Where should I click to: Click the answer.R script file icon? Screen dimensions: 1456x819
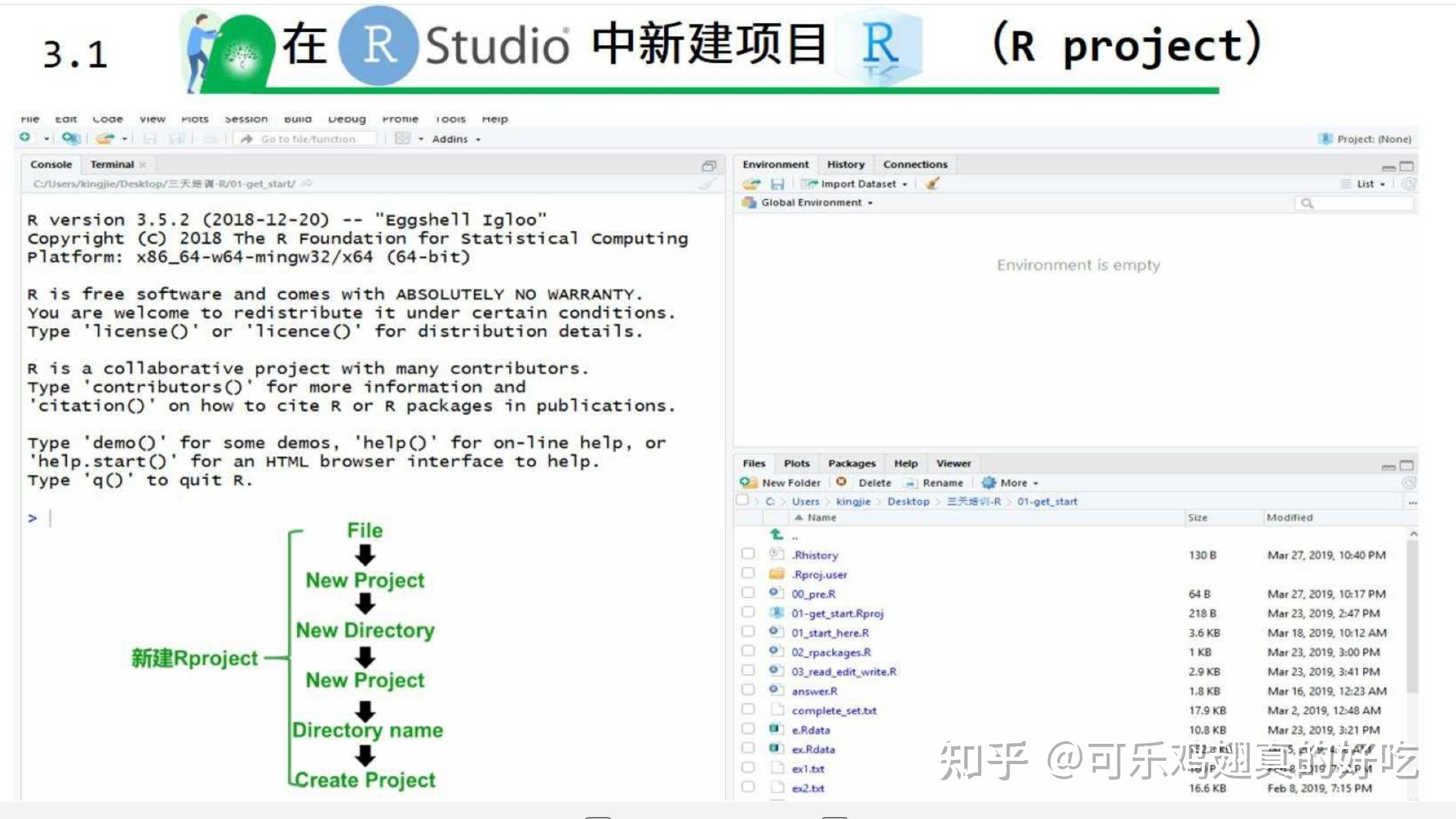[775, 690]
